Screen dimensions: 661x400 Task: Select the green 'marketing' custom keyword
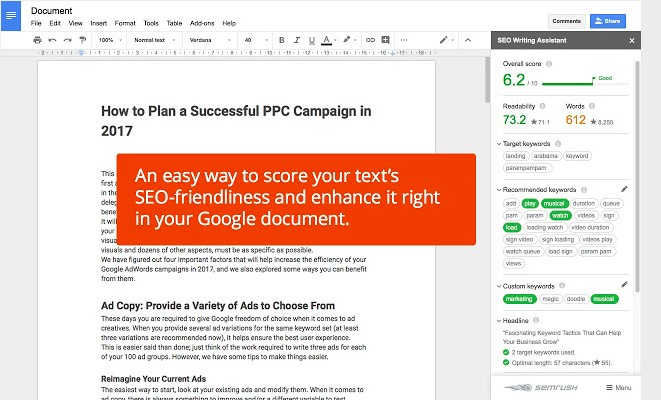coord(519,299)
